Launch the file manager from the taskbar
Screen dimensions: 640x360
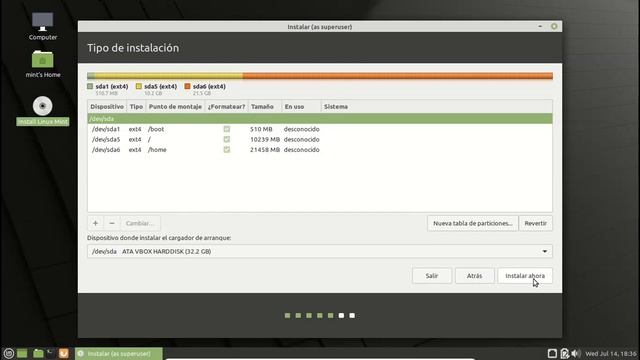click(x=38, y=353)
